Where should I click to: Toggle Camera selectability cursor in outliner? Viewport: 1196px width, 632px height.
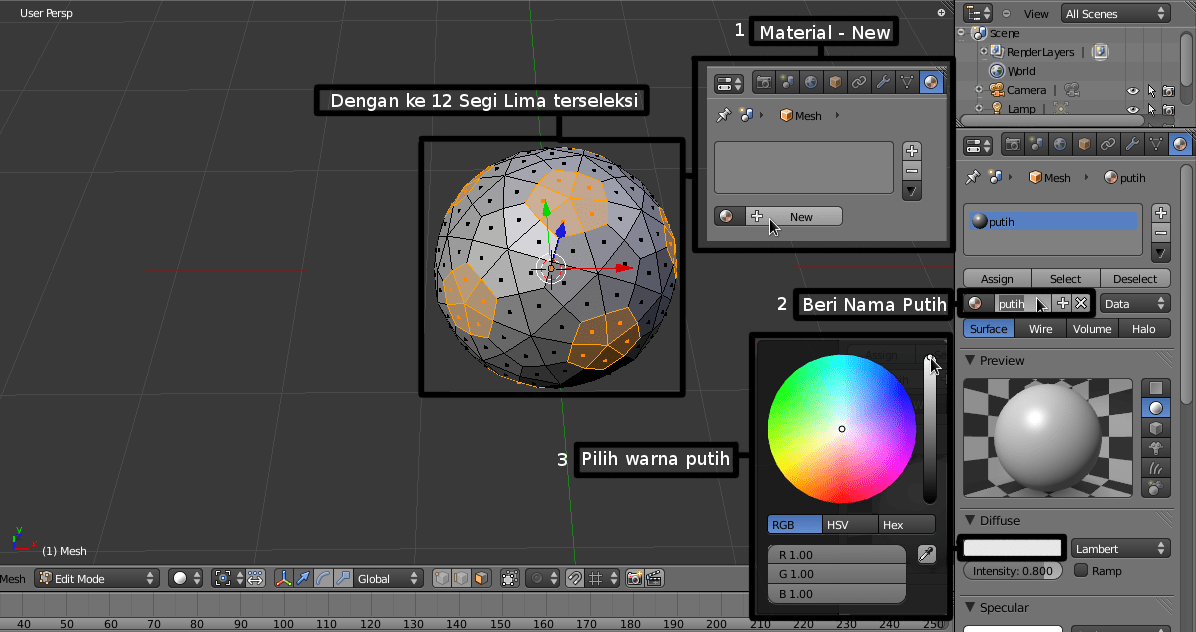point(1151,91)
